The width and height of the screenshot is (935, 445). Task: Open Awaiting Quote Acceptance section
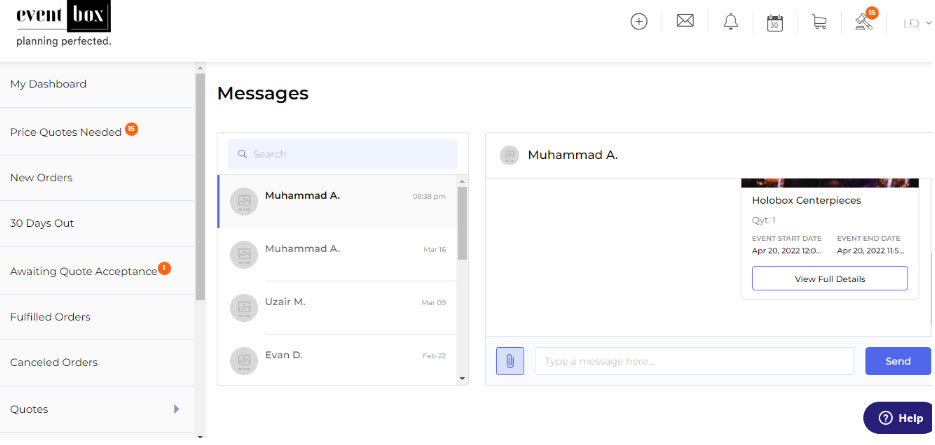tap(84, 270)
